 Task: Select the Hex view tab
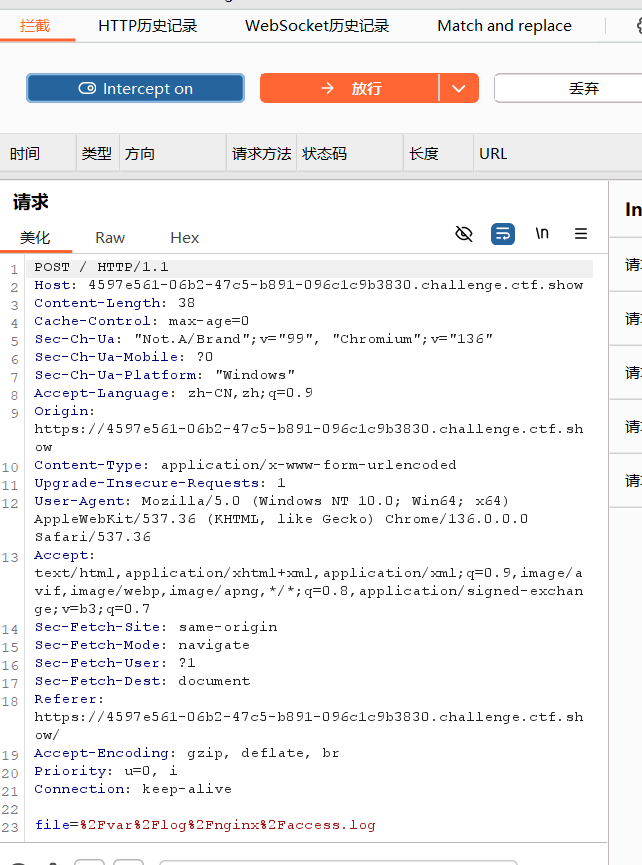pos(184,238)
